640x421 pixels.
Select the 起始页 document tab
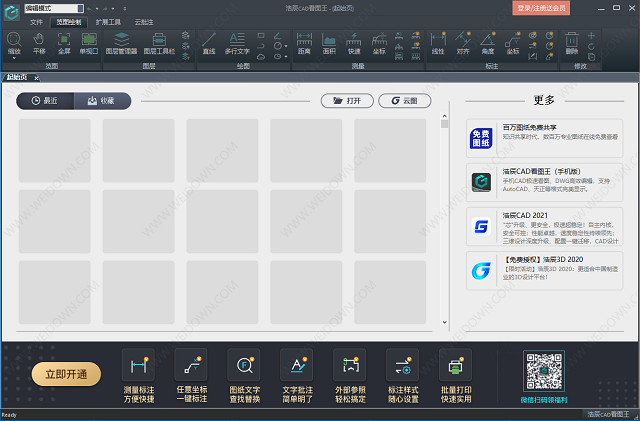(x=17, y=77)
